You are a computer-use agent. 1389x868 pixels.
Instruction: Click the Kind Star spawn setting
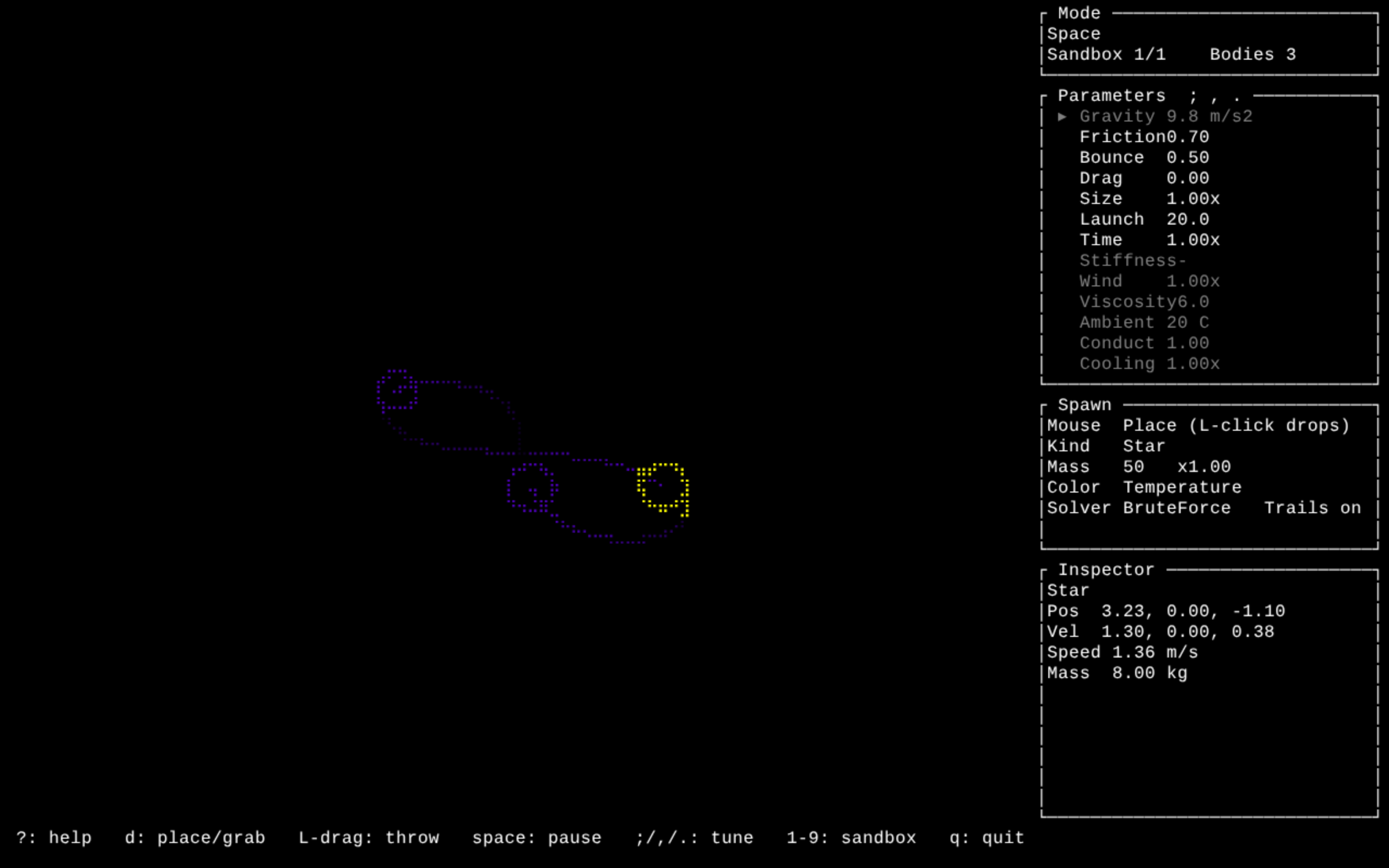pos(1106,446)
